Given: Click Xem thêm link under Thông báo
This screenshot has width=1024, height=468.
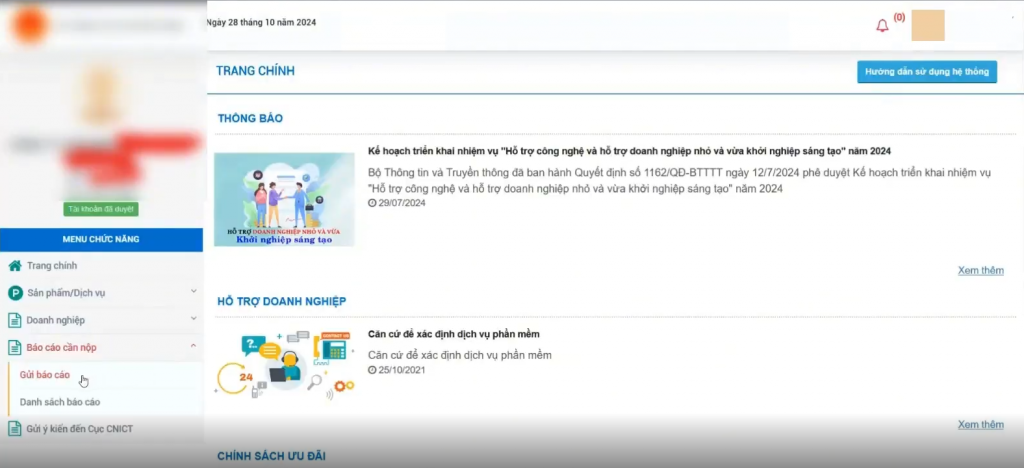Looking at the screenshot, I should pyautogui.click(x=980, y=270).
